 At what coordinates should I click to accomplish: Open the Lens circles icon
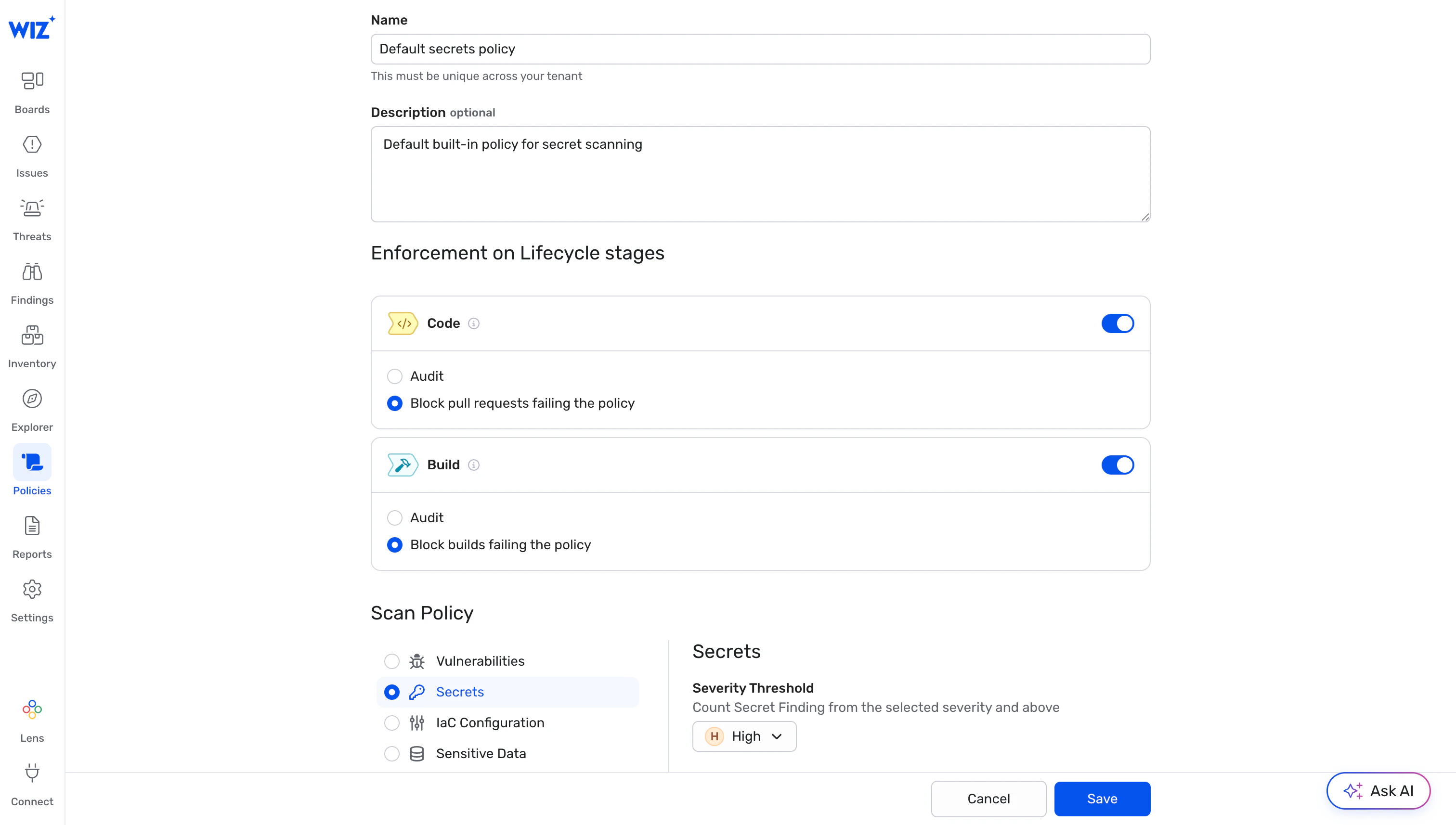coord(32,709)
